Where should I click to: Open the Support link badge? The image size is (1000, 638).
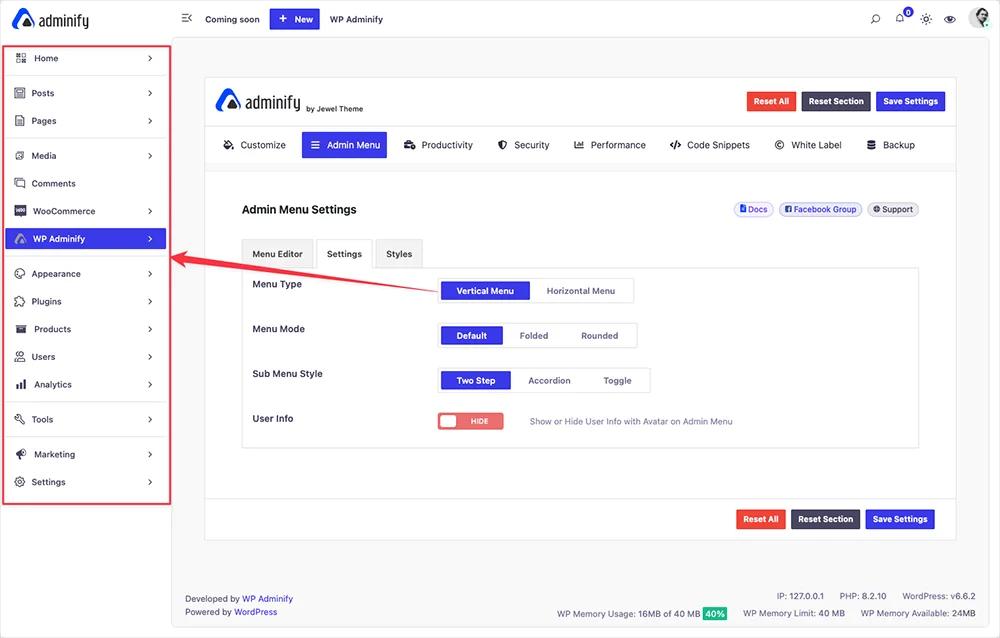[x=893, y=209]
